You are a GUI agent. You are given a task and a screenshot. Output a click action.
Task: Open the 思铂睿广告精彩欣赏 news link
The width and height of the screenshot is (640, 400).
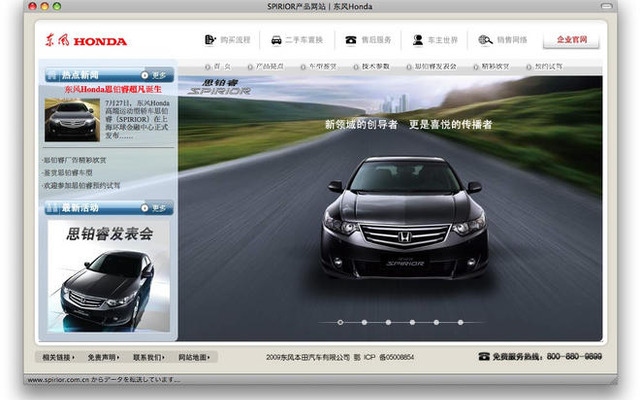click(75, 160)
